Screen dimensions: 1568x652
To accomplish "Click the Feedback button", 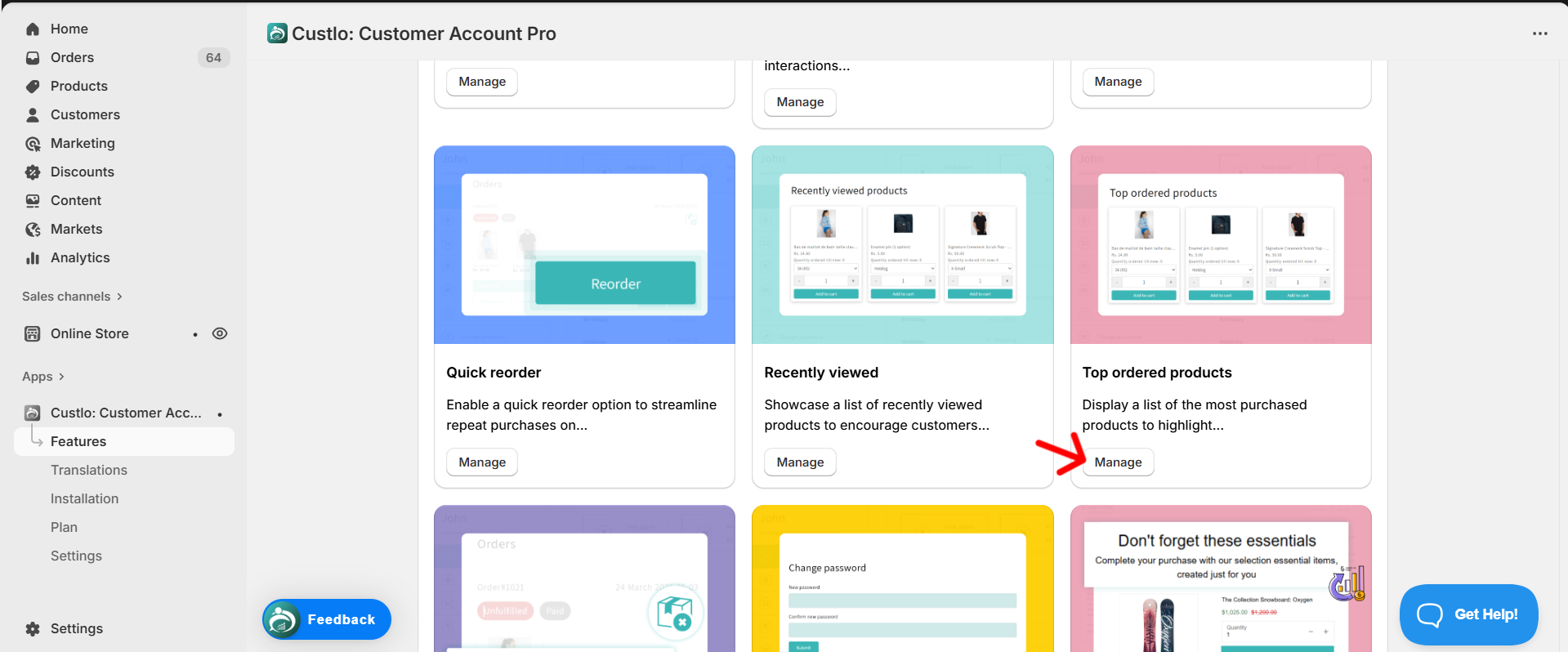I will point(327,619).
